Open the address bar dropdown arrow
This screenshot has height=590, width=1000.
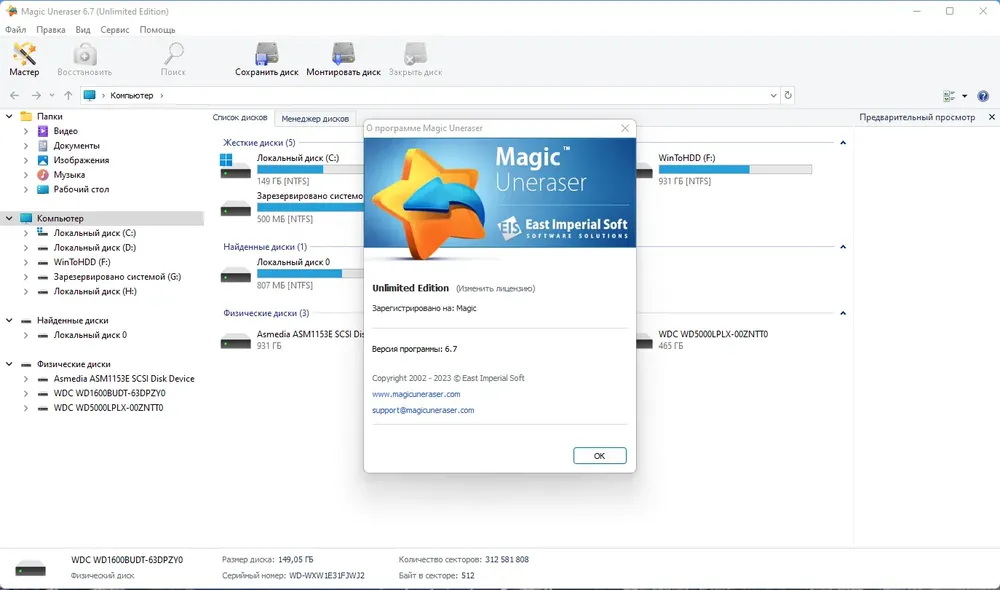pyautogui.click(x=773, y=95)
